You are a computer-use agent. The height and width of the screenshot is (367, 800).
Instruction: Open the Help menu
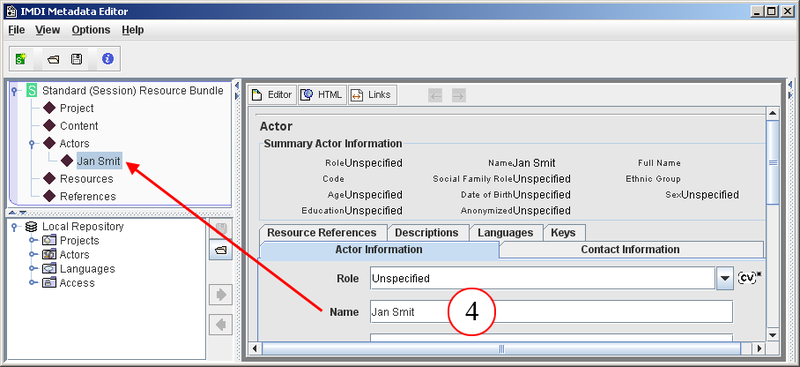[x=133, y=30]
